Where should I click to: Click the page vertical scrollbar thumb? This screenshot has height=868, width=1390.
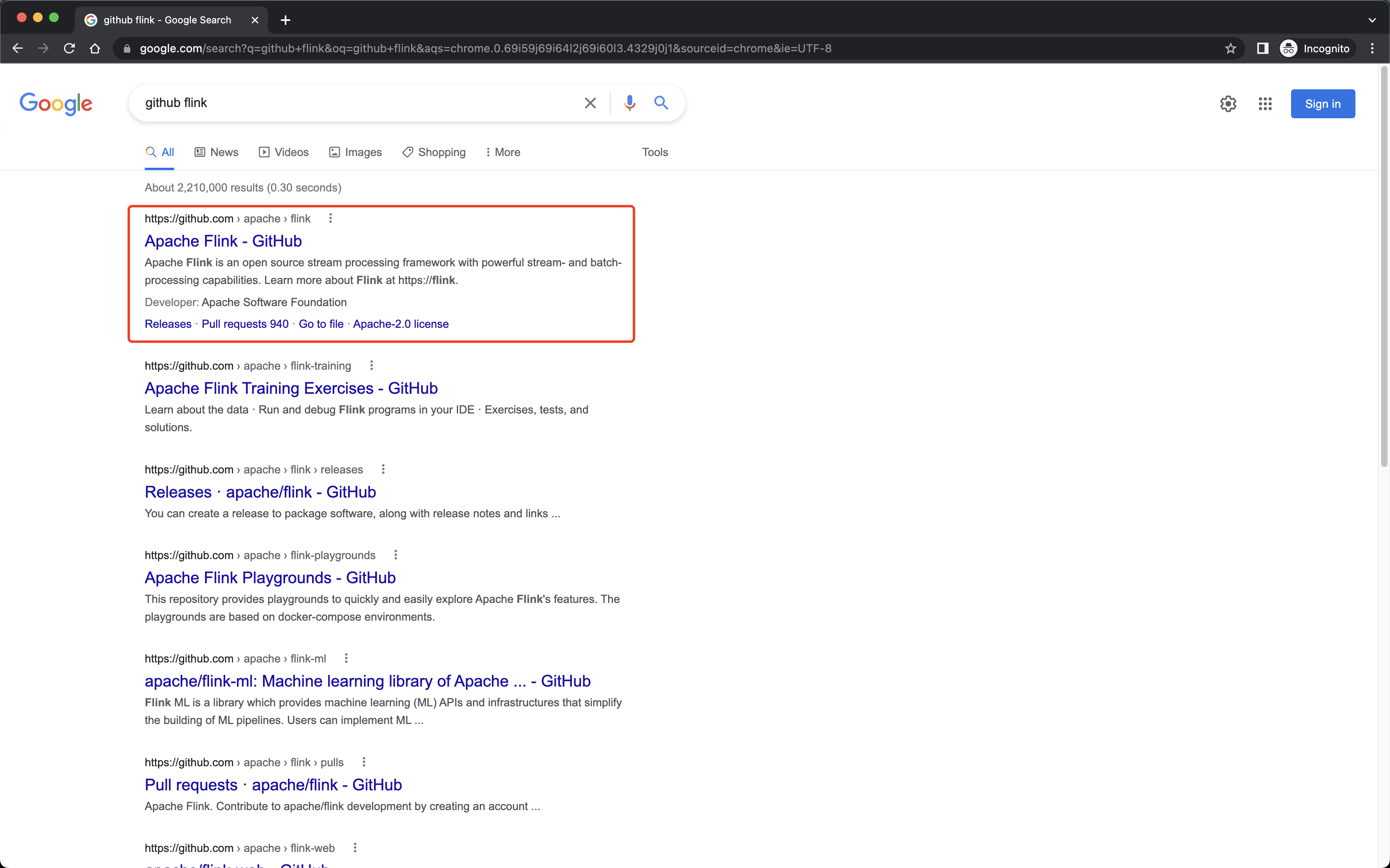point(1384,267)
